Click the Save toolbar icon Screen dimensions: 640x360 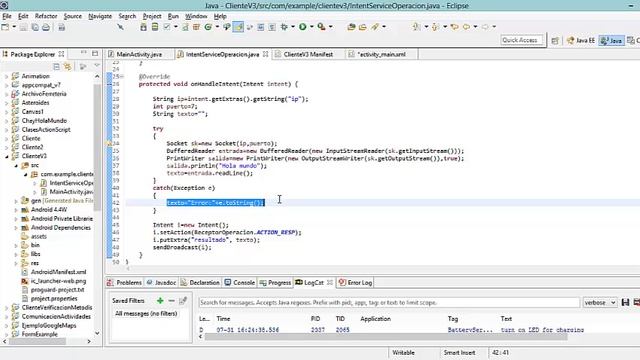(x=23, y=27)
